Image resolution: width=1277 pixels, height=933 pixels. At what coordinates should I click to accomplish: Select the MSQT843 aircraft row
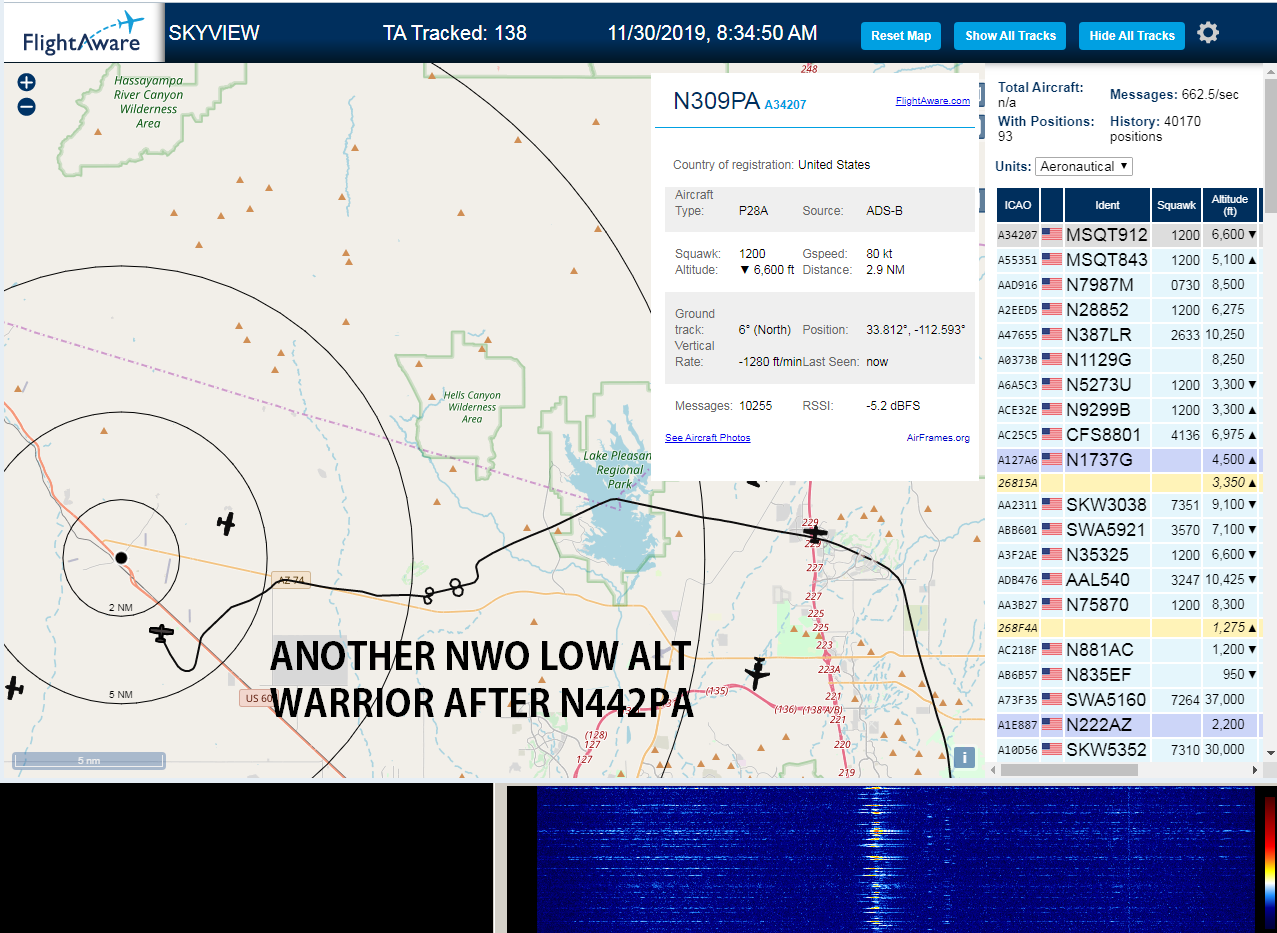1128,259
